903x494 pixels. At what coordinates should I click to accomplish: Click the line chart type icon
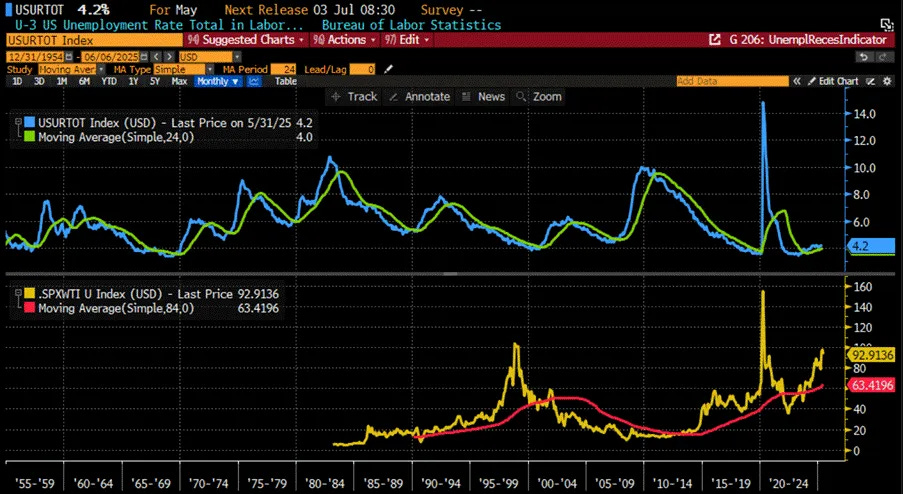point(253,81)
